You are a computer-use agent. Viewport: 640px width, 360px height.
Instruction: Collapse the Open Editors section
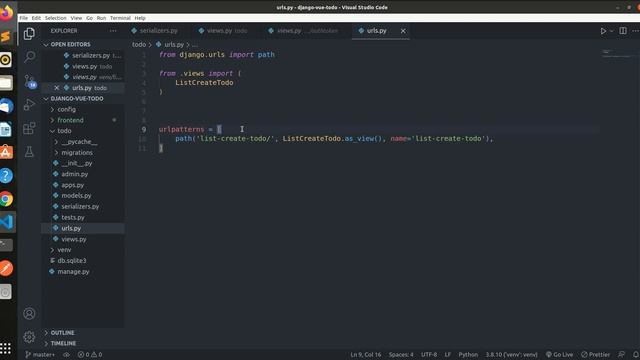click(70, 44)
